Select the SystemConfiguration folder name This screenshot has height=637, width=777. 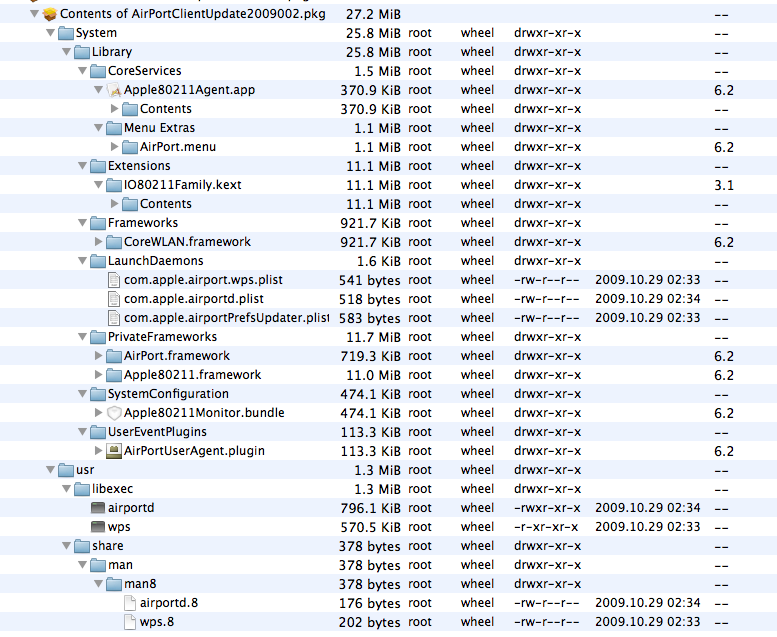(168, 394)
